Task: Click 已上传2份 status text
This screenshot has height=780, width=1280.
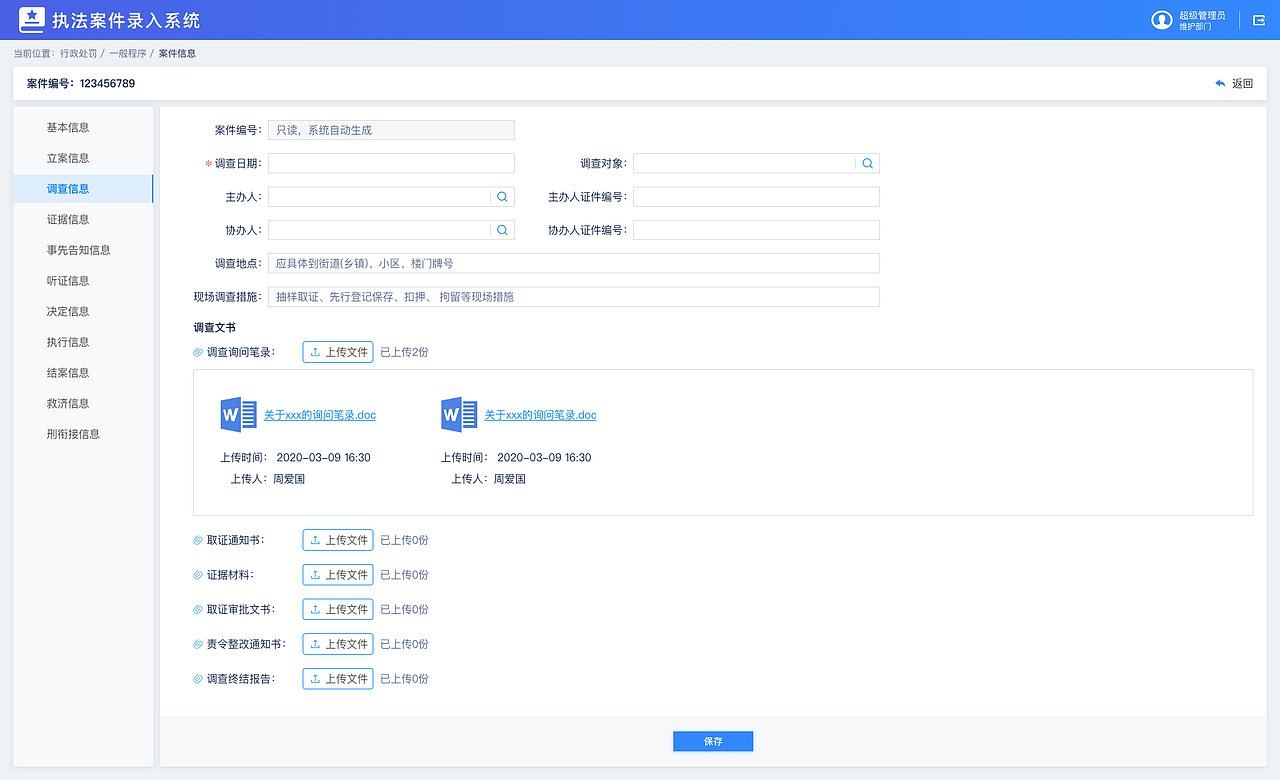Action: [x=404, y=352]
